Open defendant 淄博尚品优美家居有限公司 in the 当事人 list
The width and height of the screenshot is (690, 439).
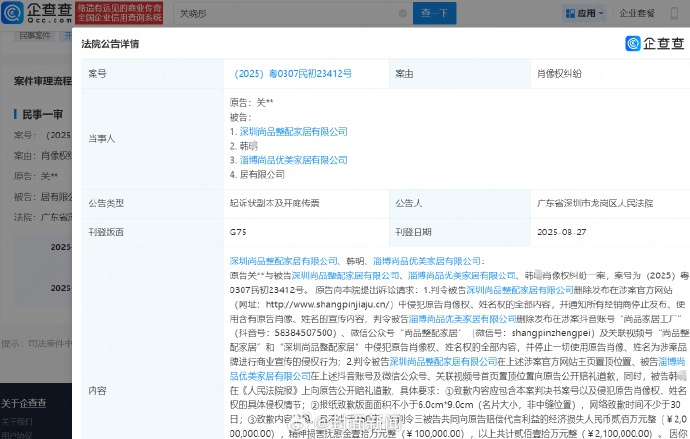[294, 160]
